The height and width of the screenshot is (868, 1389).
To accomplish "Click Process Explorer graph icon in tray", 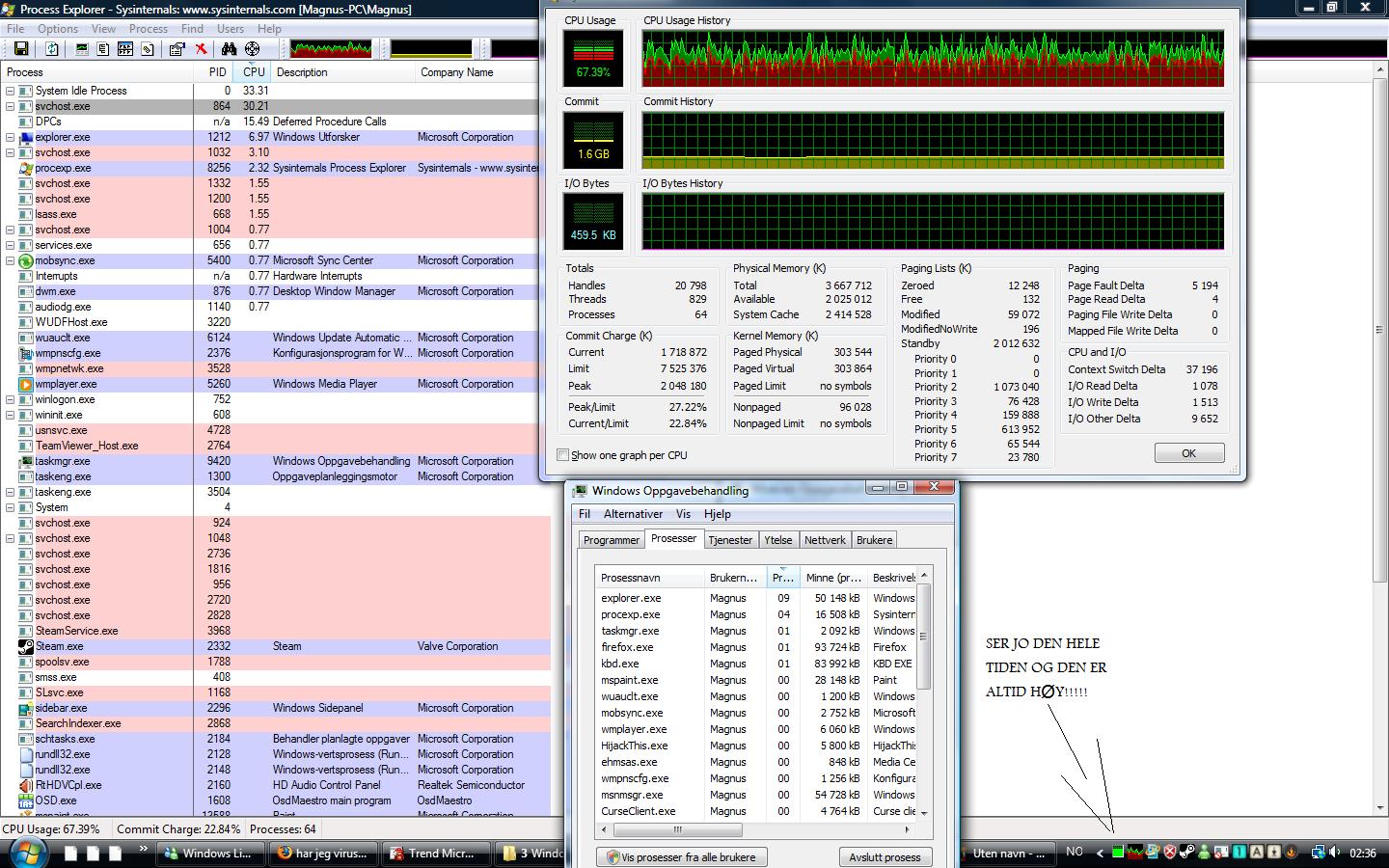I will point(1135,852).
